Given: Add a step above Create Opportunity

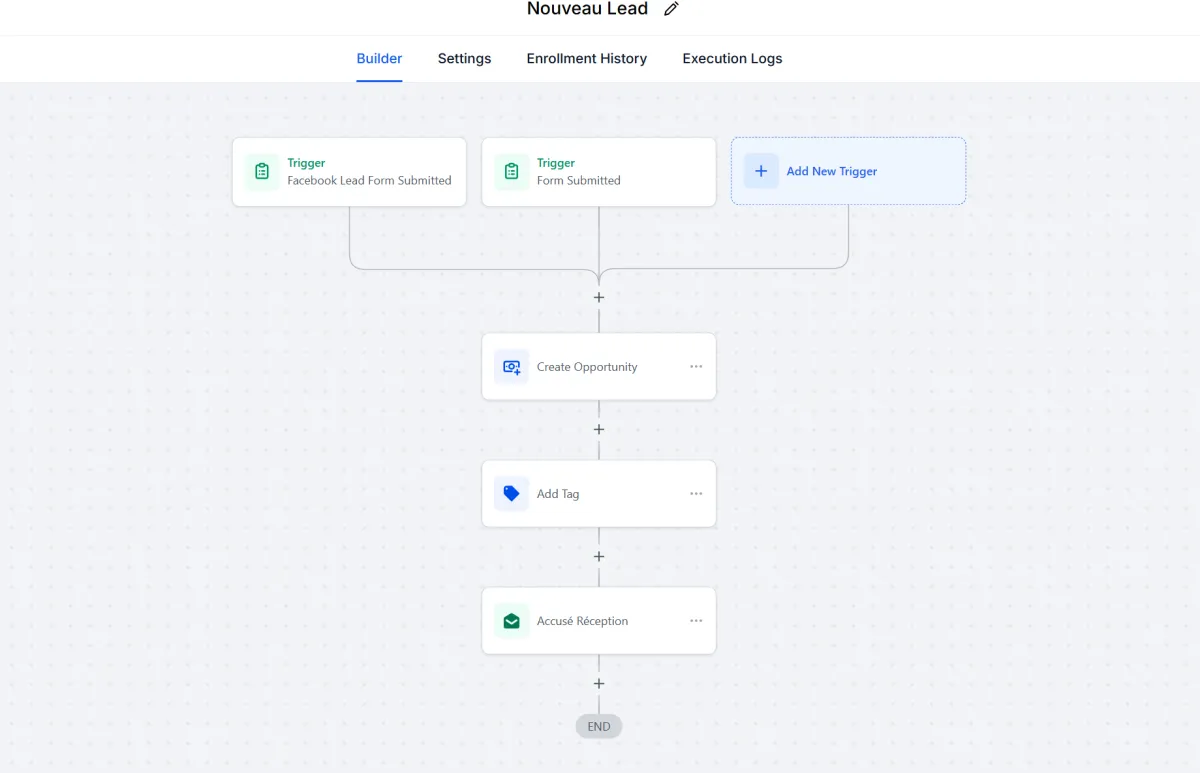Looking at the screenshot, I should tap(599, 297).
